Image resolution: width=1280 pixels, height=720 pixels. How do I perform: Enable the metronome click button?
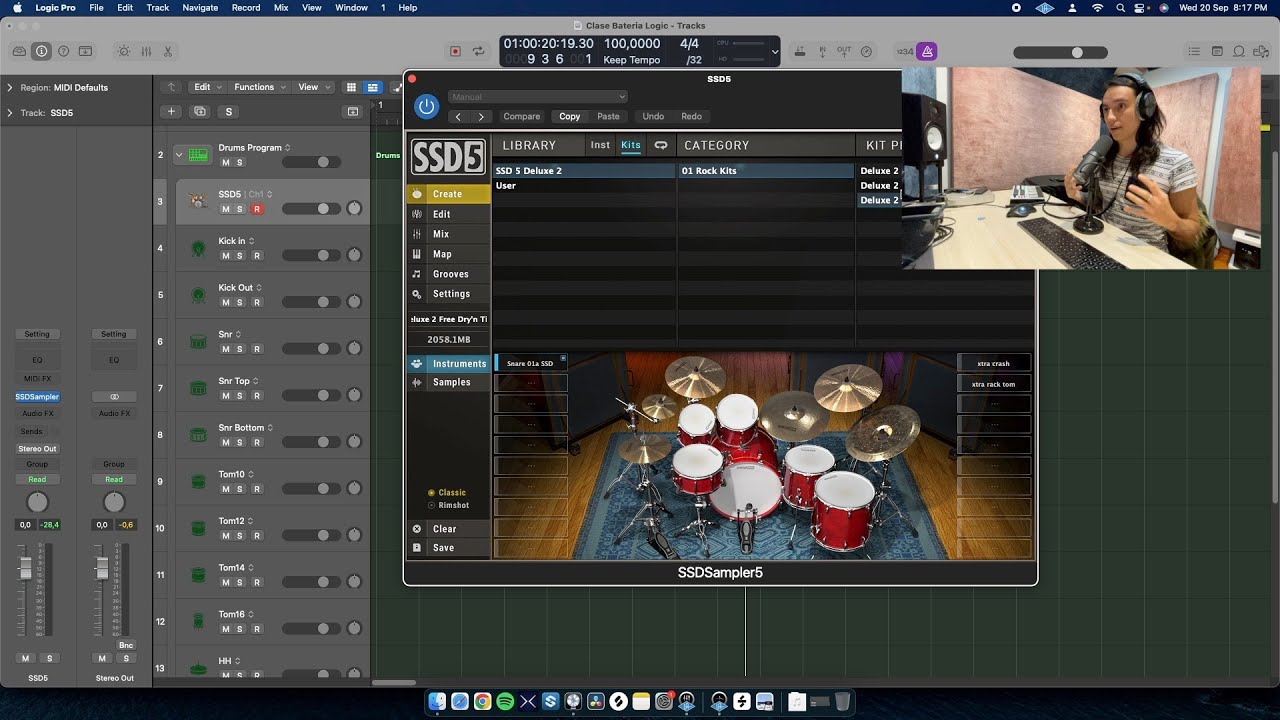coord(927,51)
